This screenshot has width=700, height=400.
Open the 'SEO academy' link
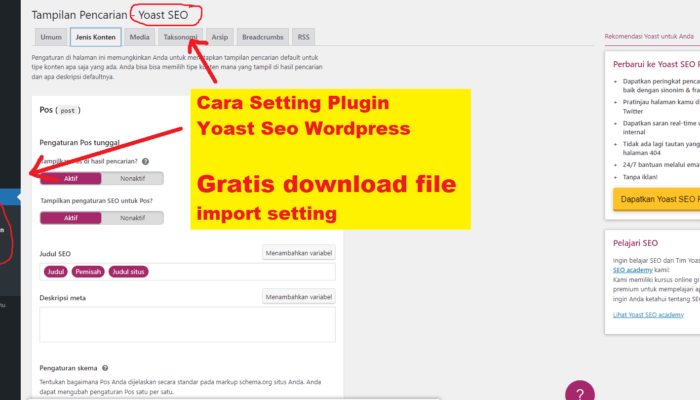pos(633,270)
